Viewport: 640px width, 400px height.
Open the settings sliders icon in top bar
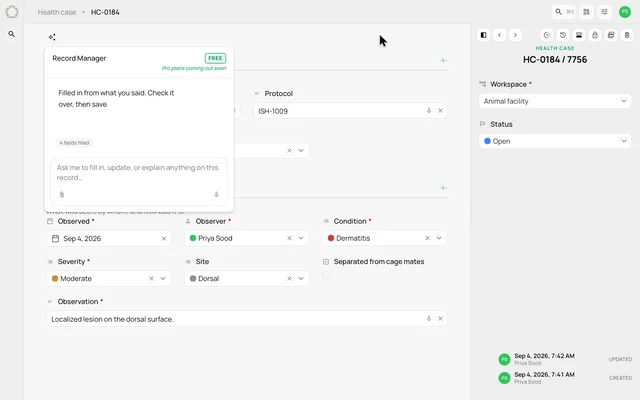(x=604, y=12)
